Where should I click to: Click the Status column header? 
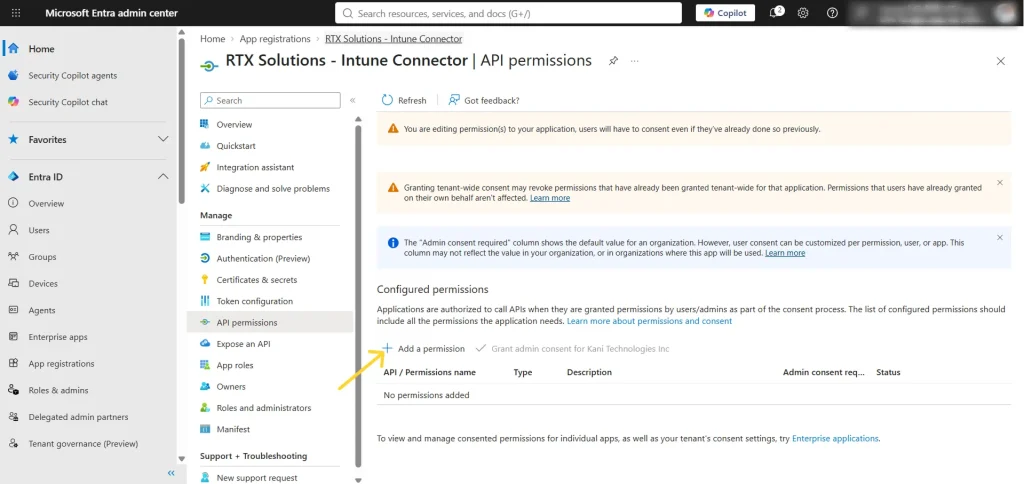pos(888,372)
